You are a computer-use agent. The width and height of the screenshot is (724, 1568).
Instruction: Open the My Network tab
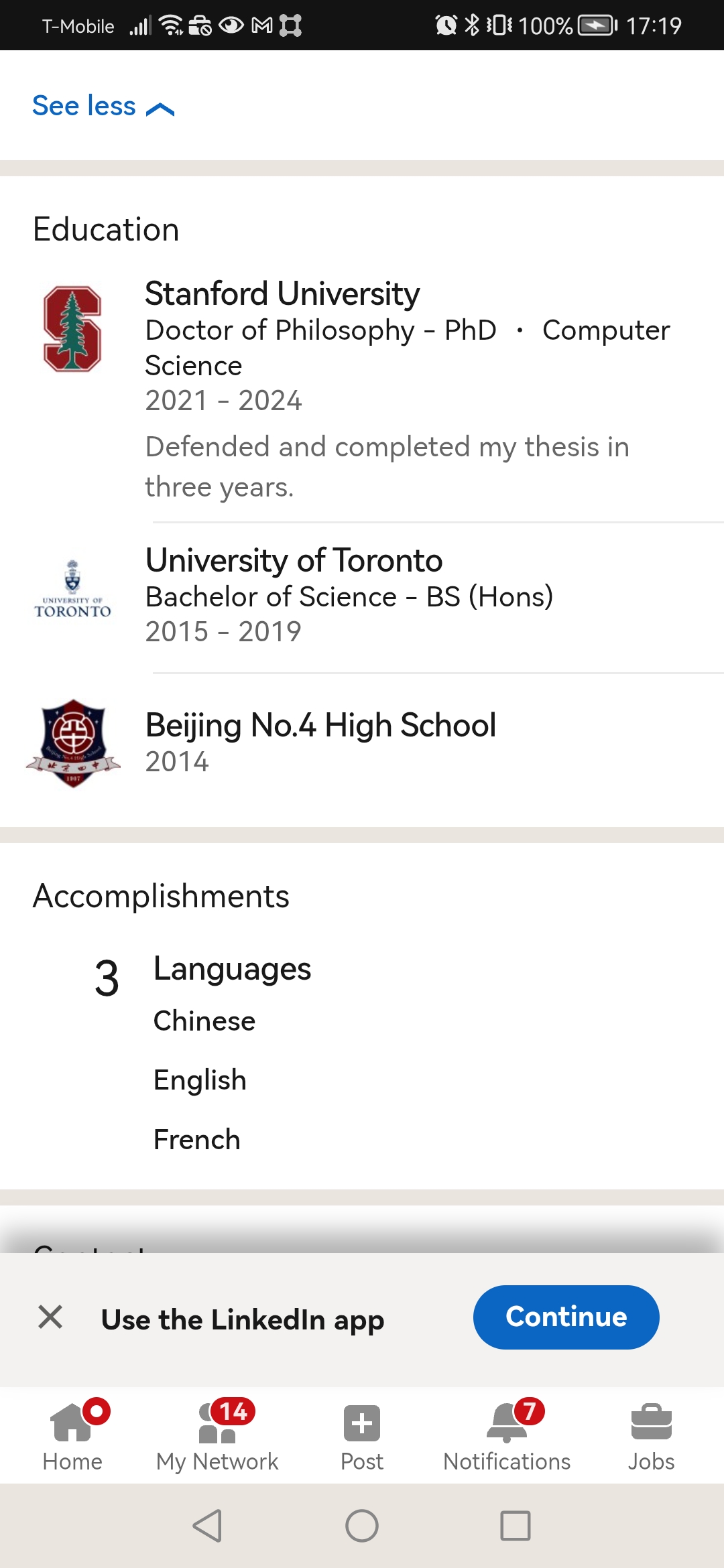(x=217, y=1435)
